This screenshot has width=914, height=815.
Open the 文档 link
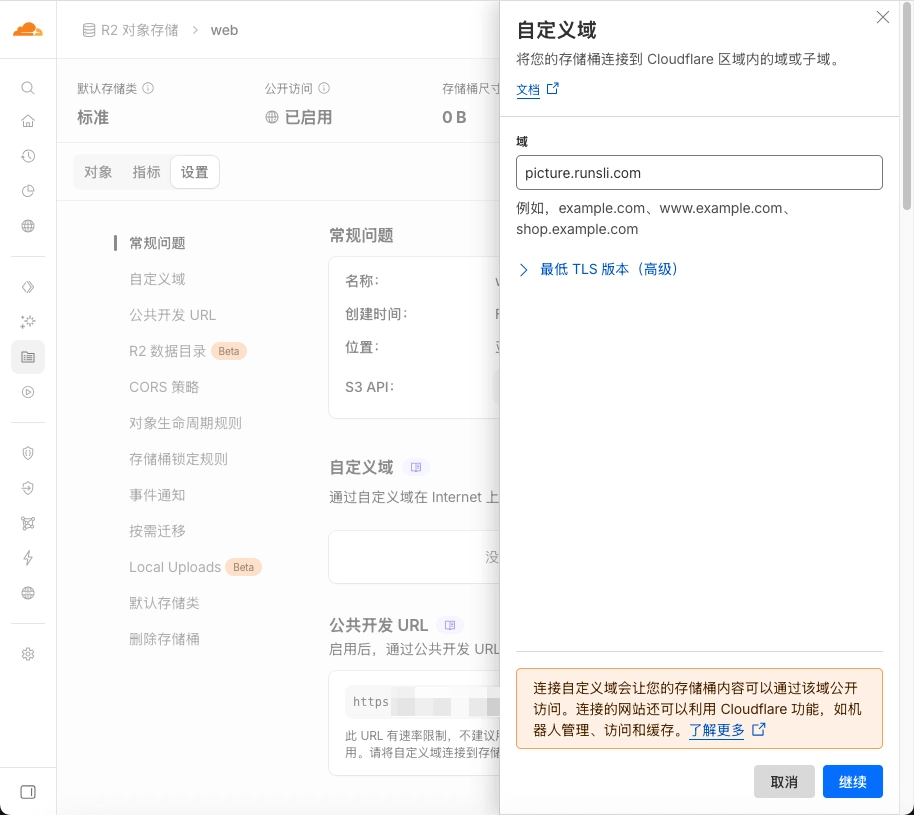coord(528,90)
